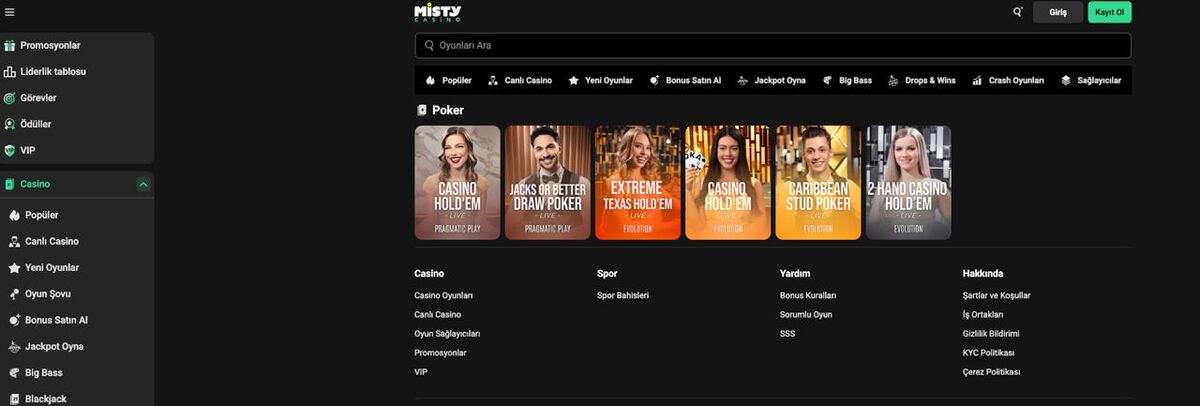The image size is (1200, 406).
Task: Open Evolution Casino Hold'em game thumbnail
Action: tap(728, 182)
